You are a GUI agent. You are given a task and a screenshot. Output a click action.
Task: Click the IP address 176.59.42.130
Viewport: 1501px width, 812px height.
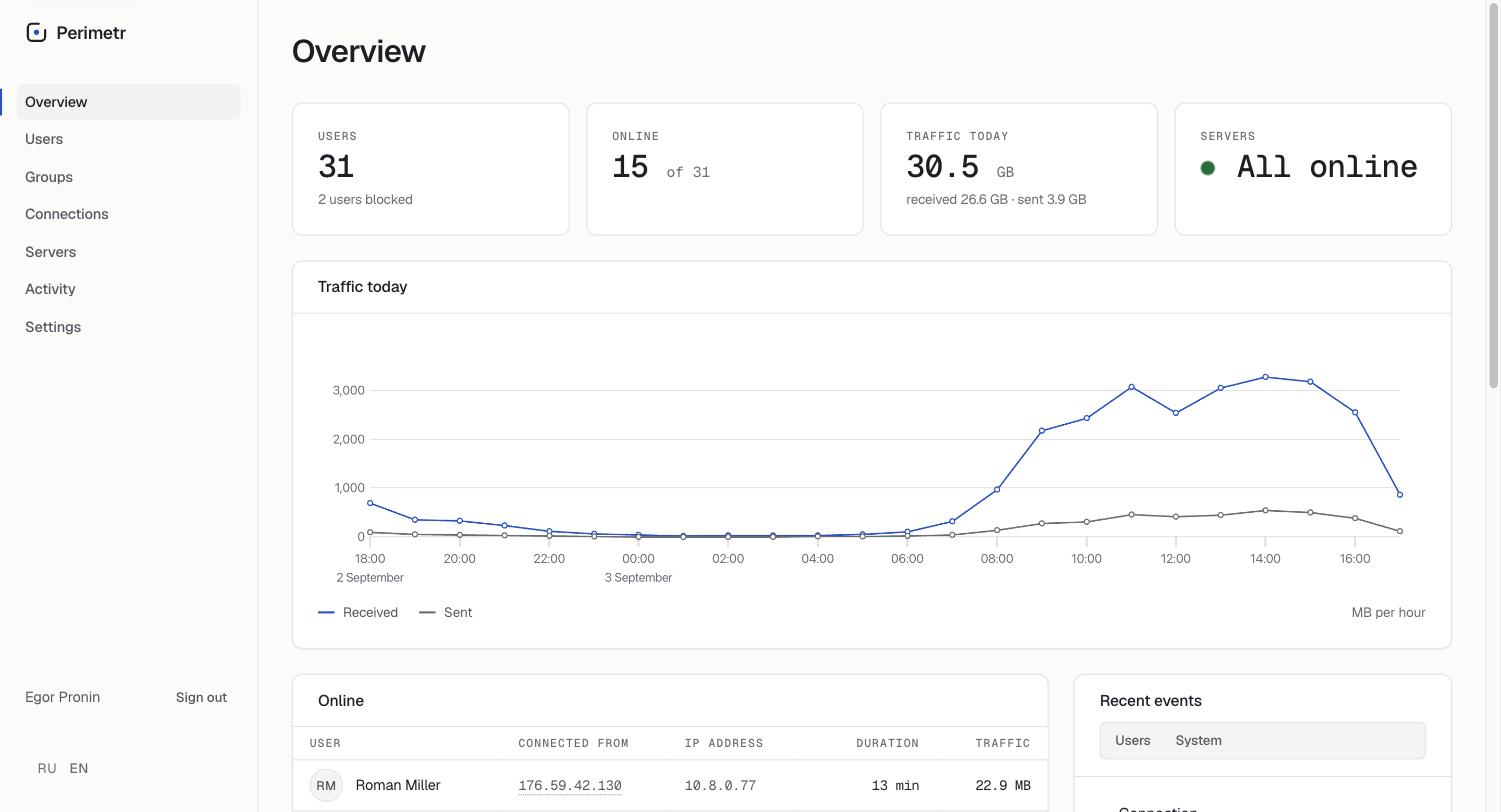point(570,786)
